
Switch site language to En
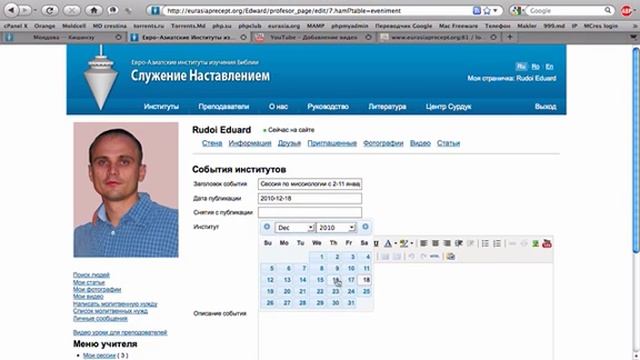549,67
